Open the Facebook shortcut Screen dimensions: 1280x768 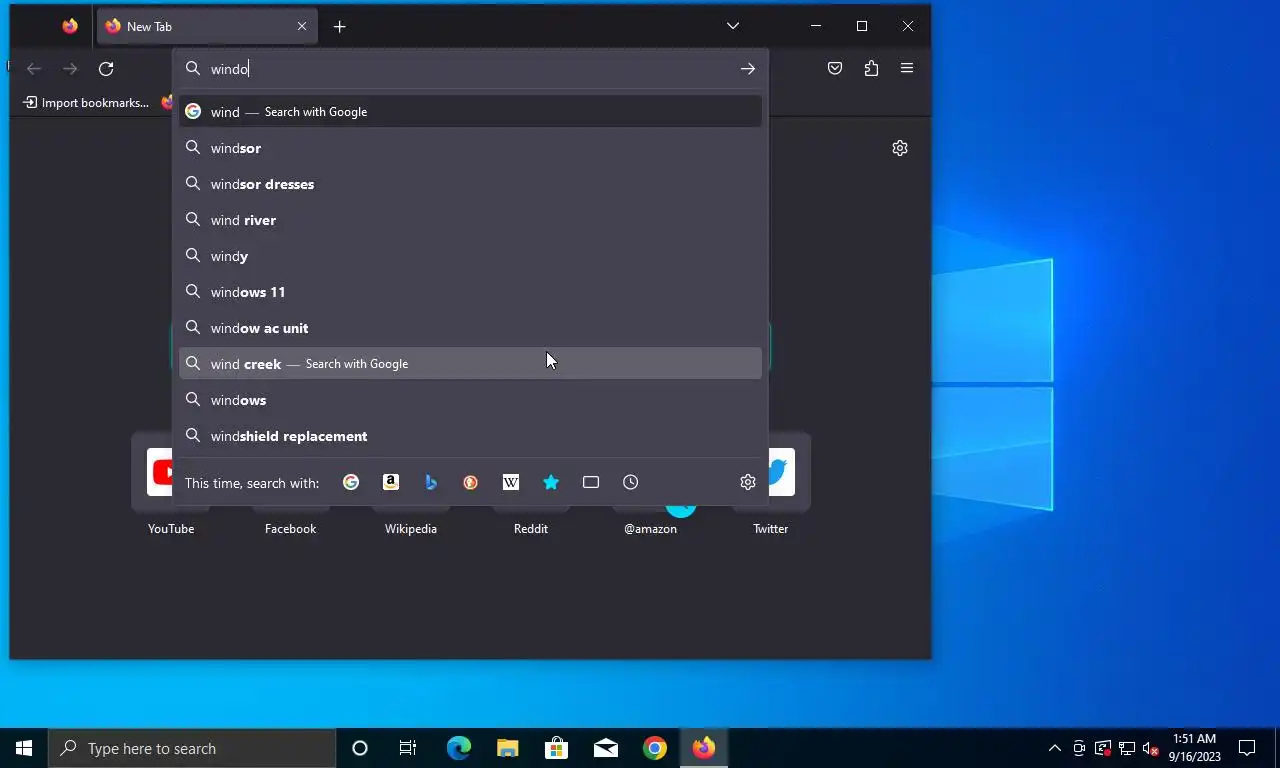[290, 529]
